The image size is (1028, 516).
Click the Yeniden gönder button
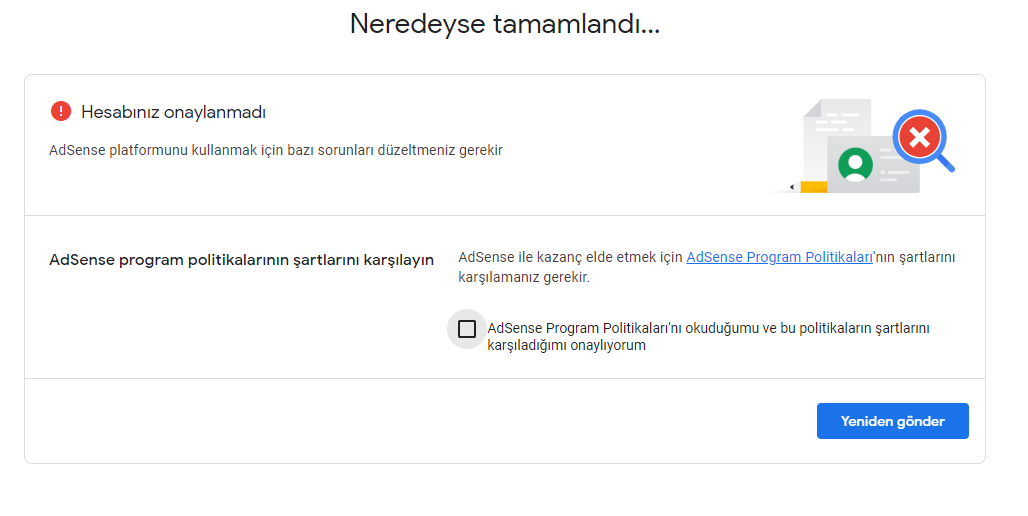[892, 421]
